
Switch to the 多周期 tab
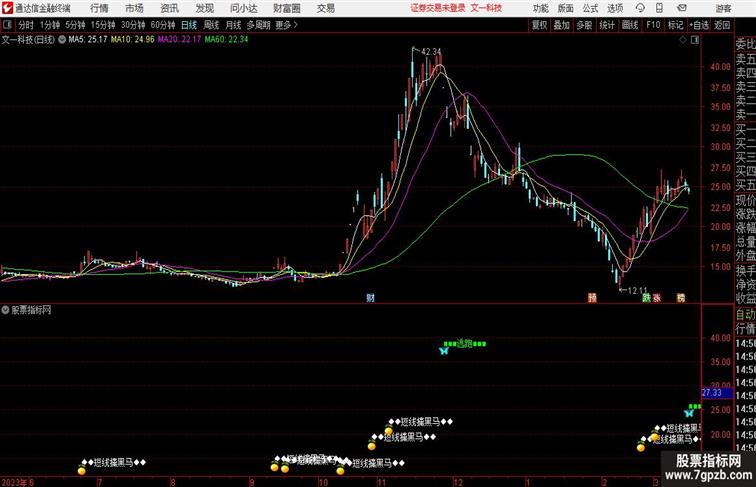[258, 25]
